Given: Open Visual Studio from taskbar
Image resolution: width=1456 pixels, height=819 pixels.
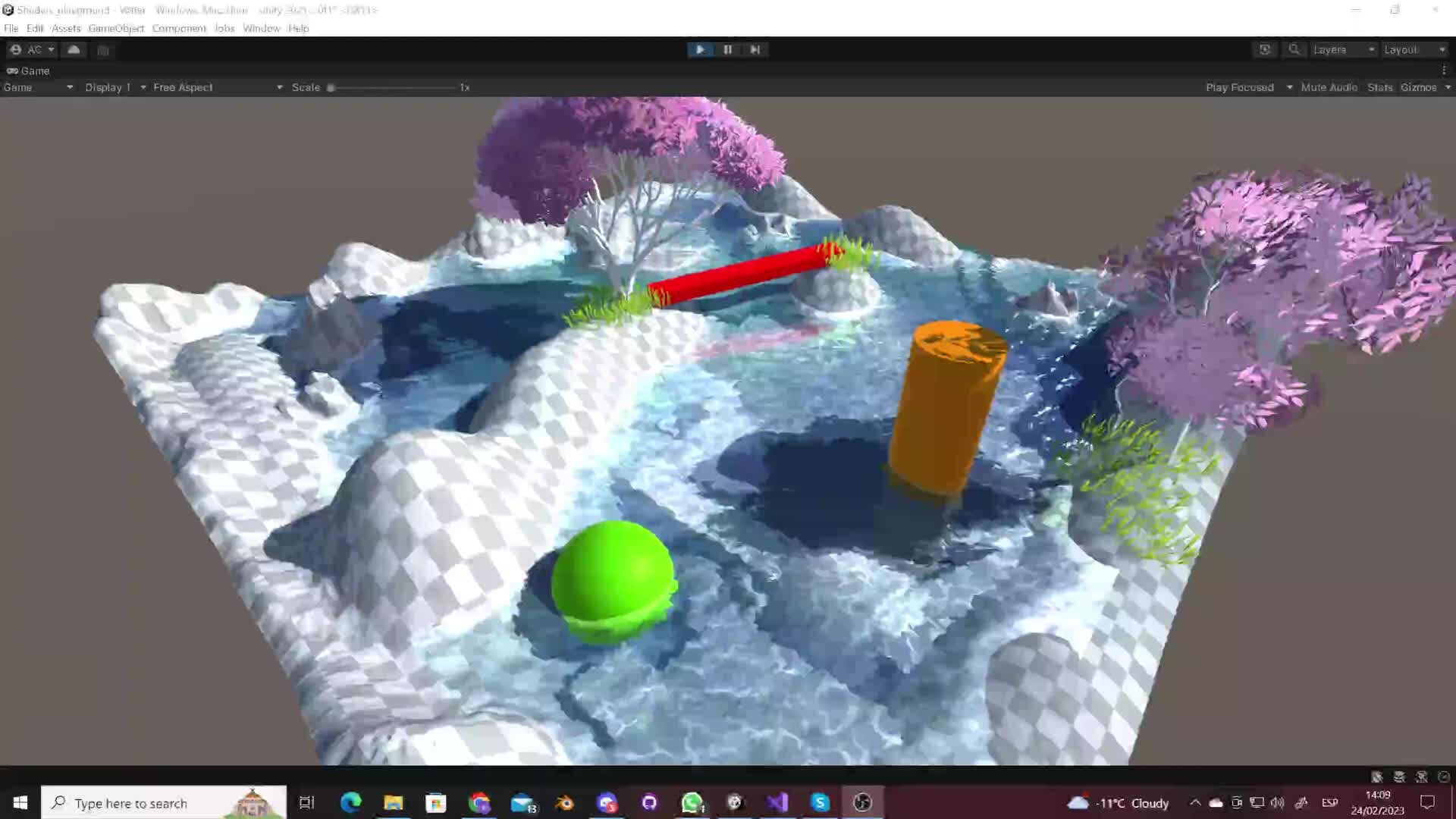Looking at the screenshot, I should pos(777,802).
